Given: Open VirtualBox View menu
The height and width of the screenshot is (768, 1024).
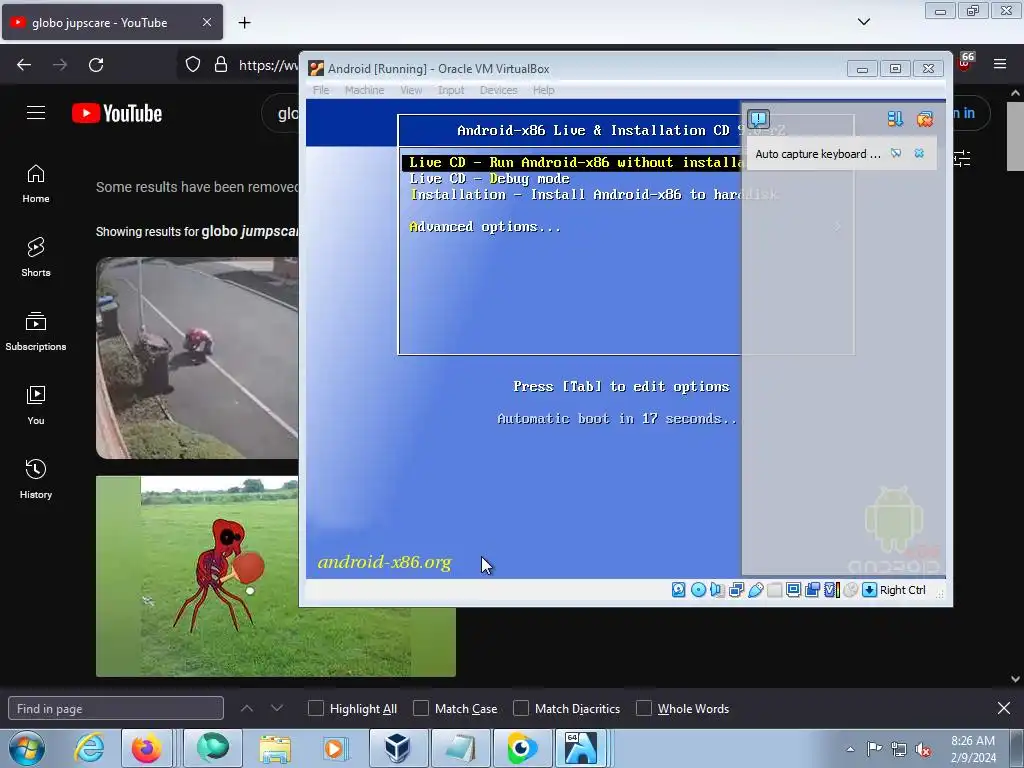Looking at the screenshot, I should click(411, 90).
